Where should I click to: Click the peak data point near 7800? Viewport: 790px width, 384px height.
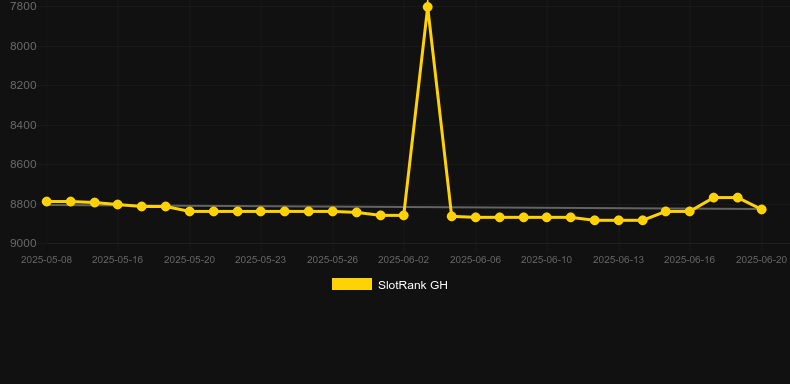[x=428, y=7]
